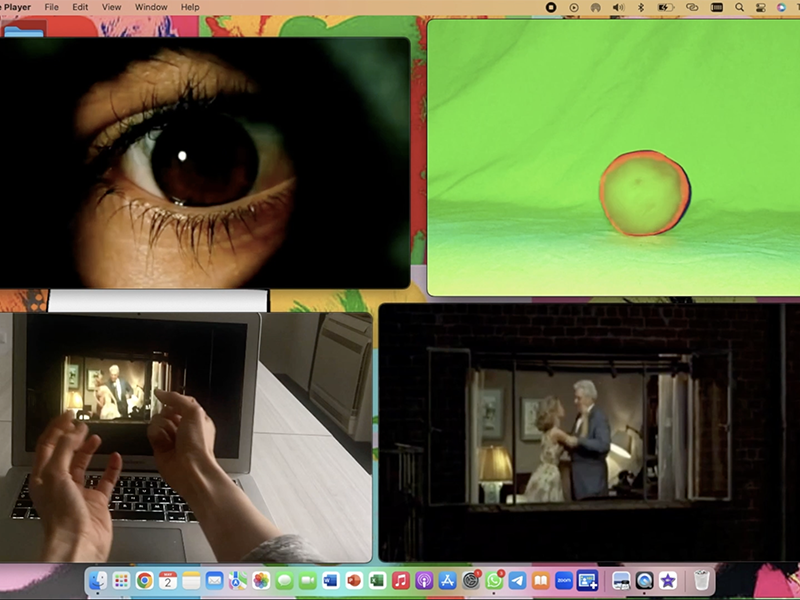
Task: Select the green screen ball video window
Action: click(613, 158)
